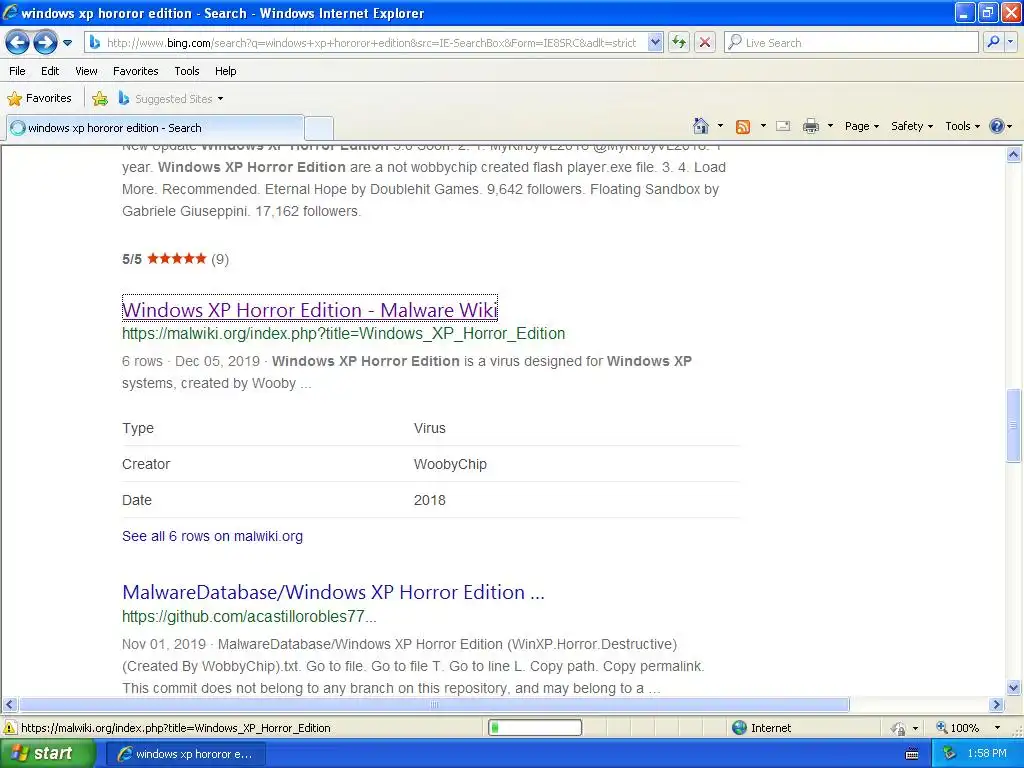The image size is (1024, 768).
Task: Click the vertical scrollbar thumb
Action: click(x=1014, y=425)
